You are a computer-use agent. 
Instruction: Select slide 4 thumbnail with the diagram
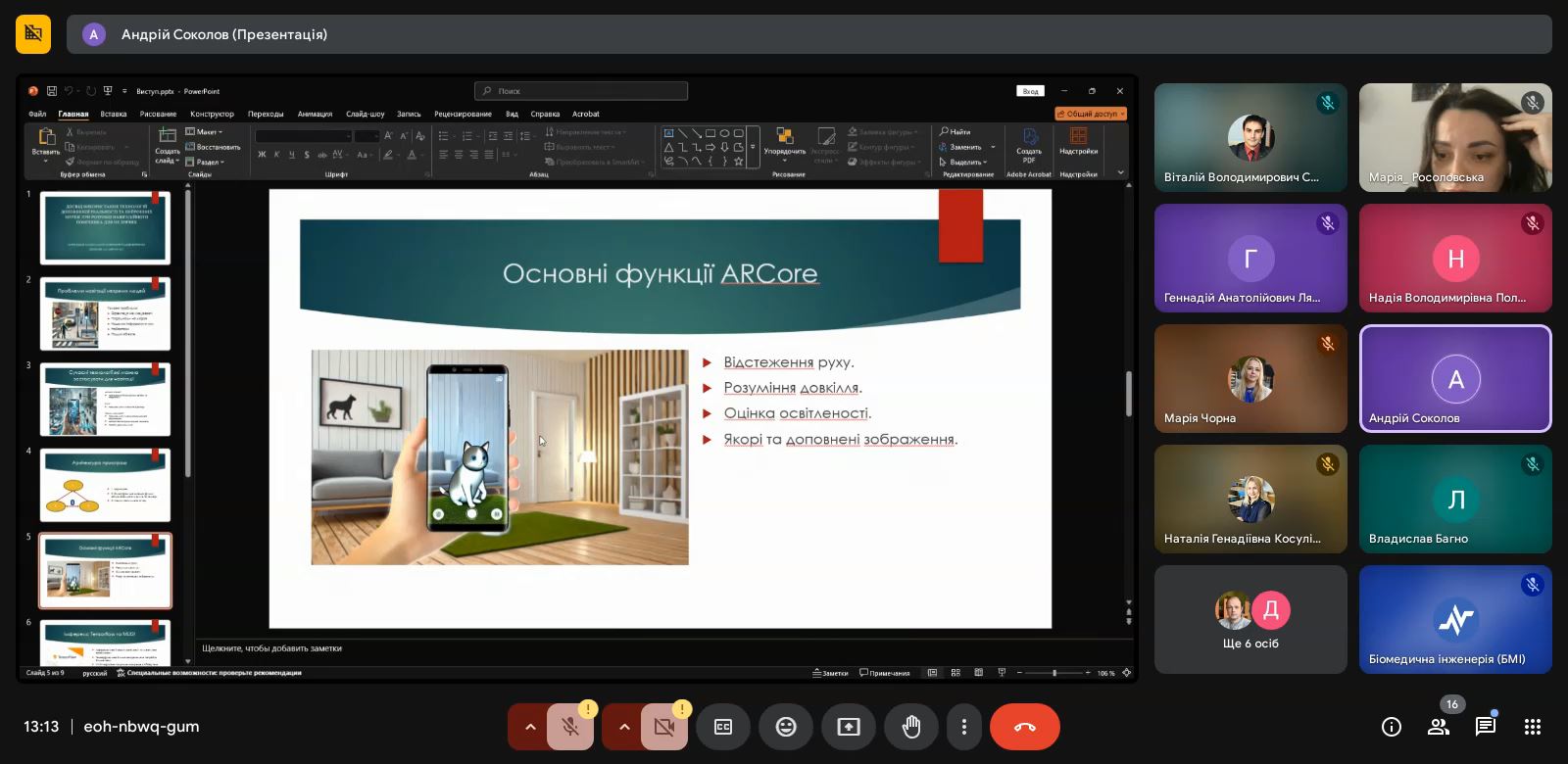105,485
